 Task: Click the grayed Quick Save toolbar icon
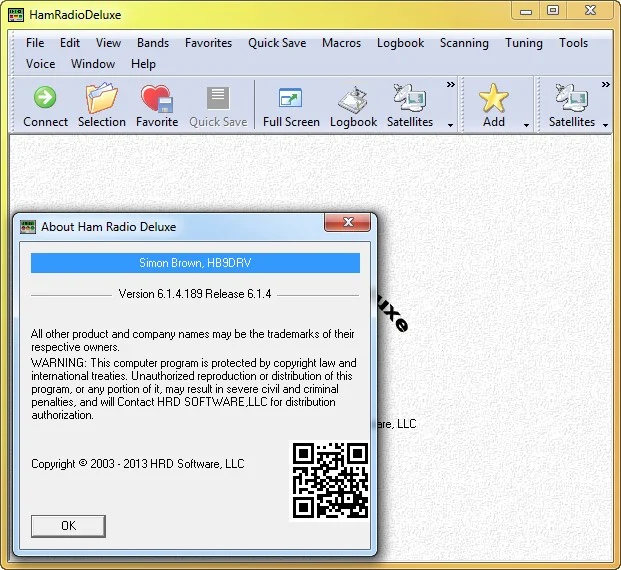coord(218,98)
